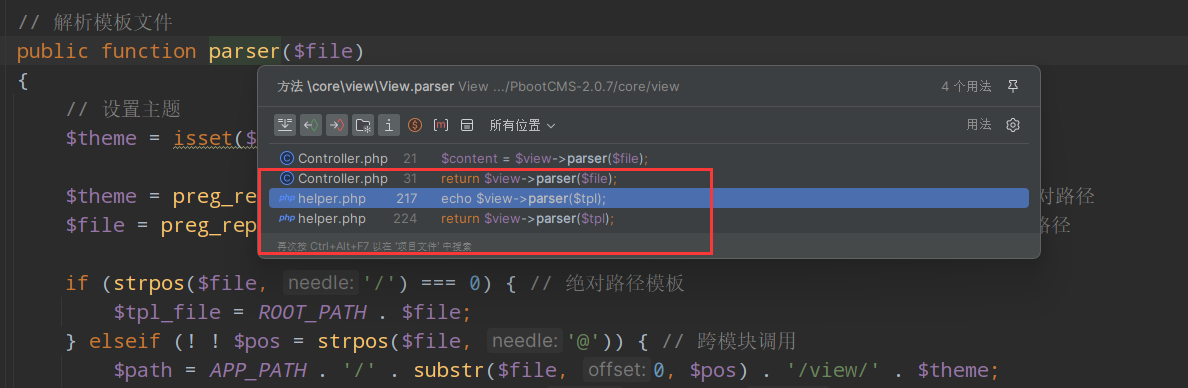1188x388 pixels.
Task: Click the parser function name in code
Action: pos(244,52)
